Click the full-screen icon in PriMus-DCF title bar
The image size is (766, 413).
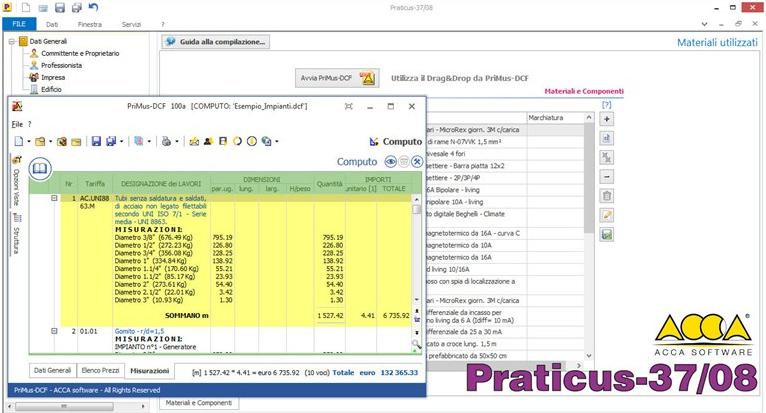(348, 106)
